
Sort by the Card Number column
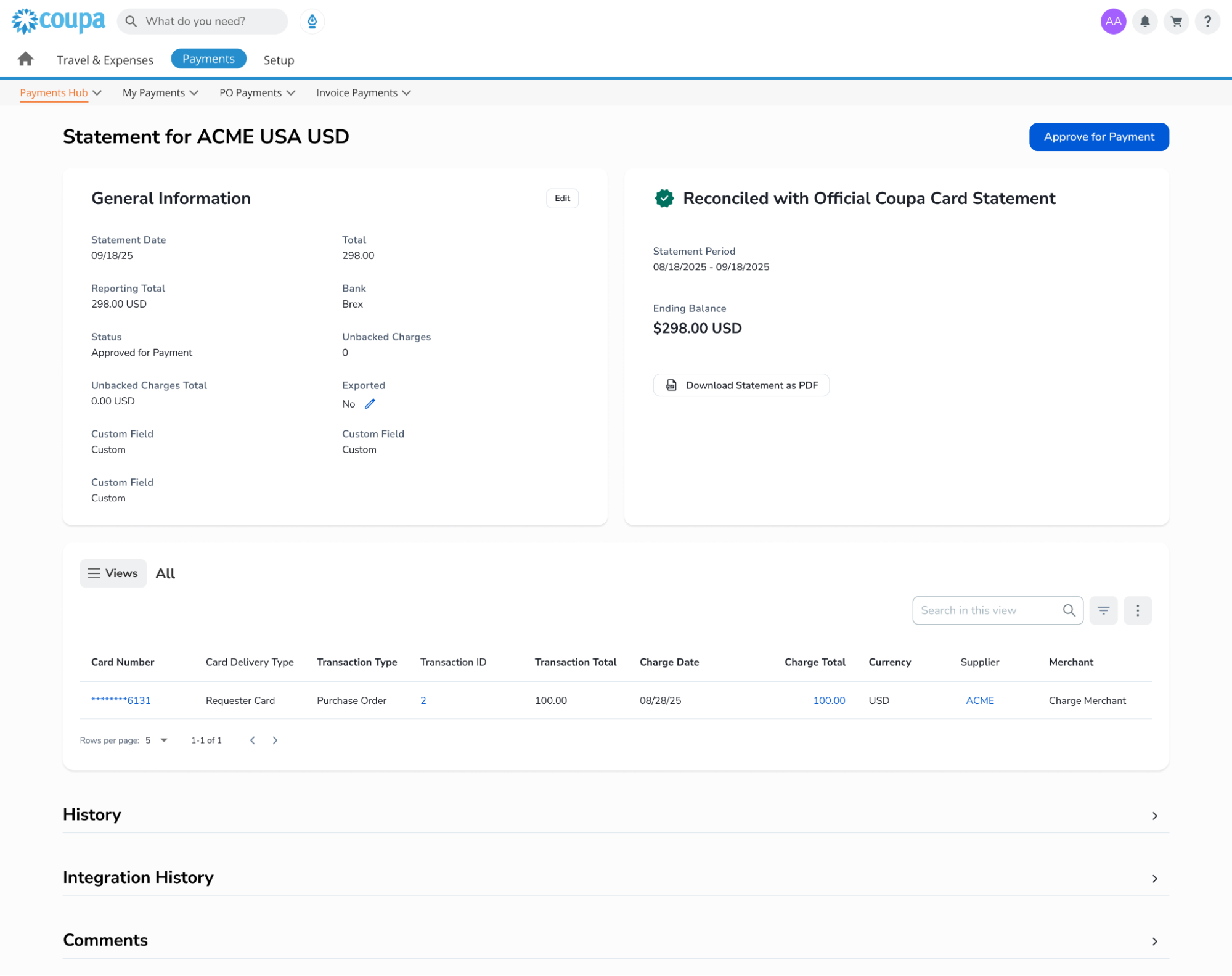pyautogui.click(x=123, y=662)
